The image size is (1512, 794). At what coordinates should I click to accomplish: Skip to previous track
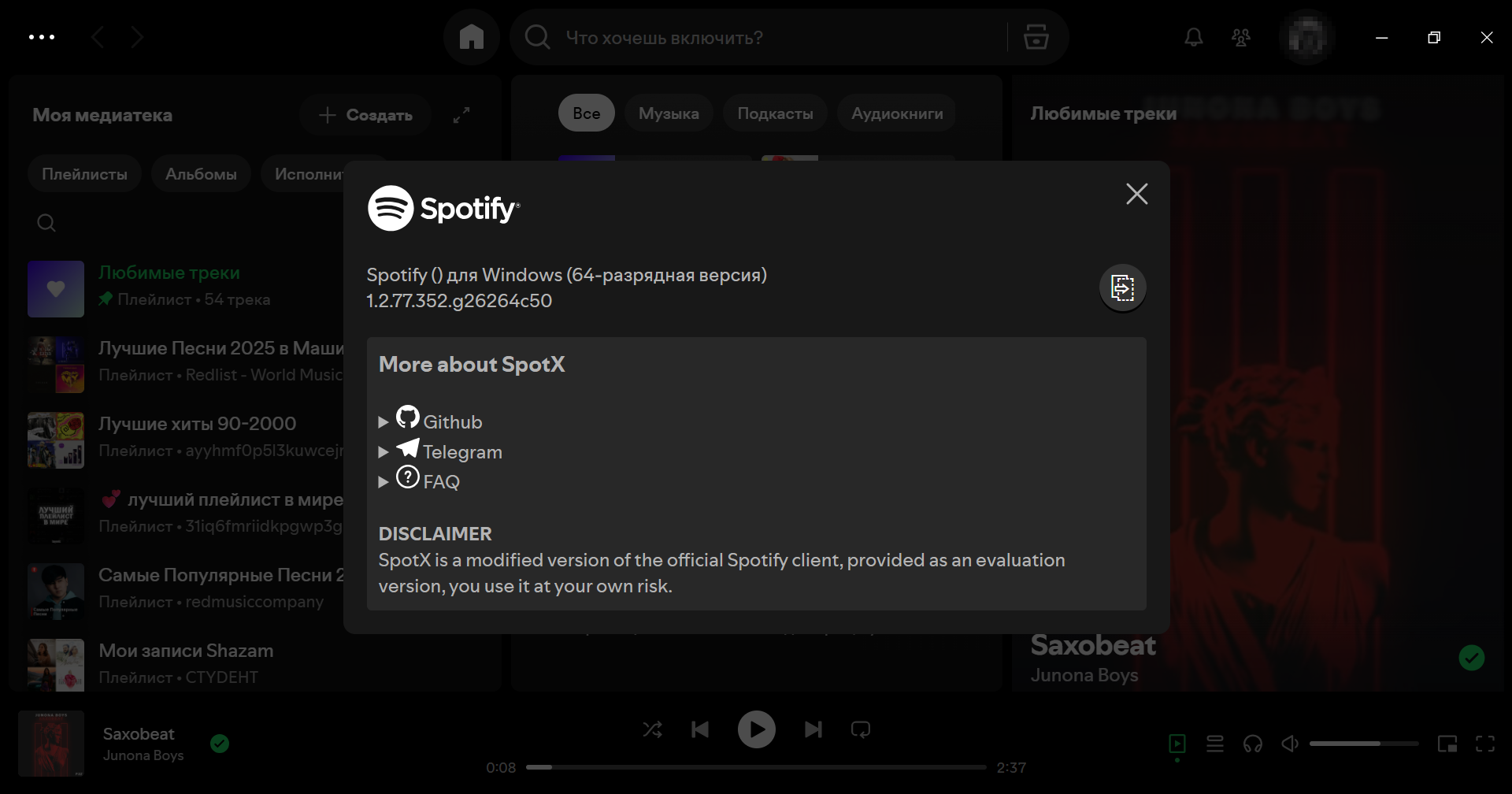[x=700, y=729]
